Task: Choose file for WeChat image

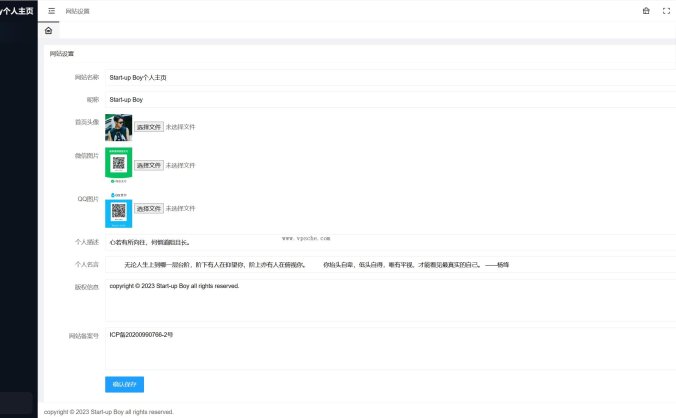Action: click(x=149, y=165)
